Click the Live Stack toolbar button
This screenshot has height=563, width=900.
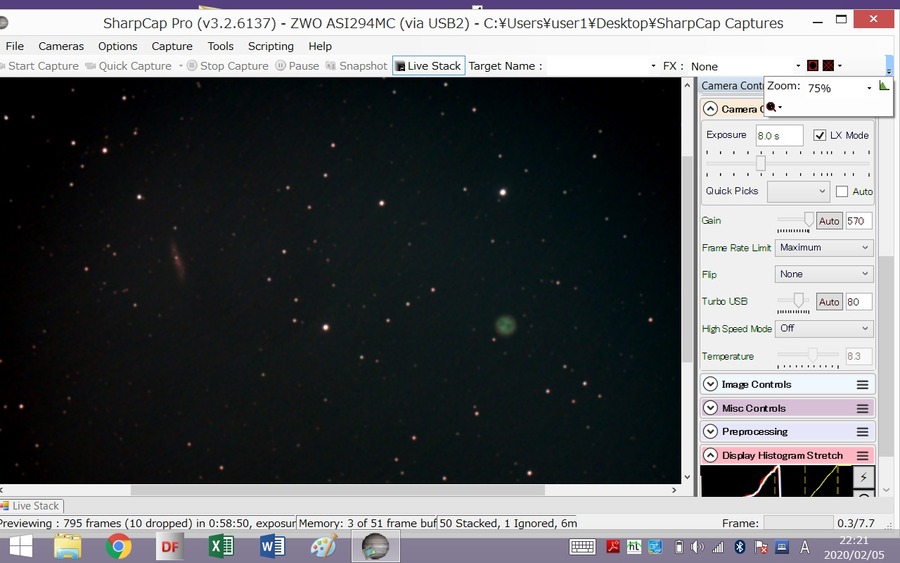(x=428, y=66)
